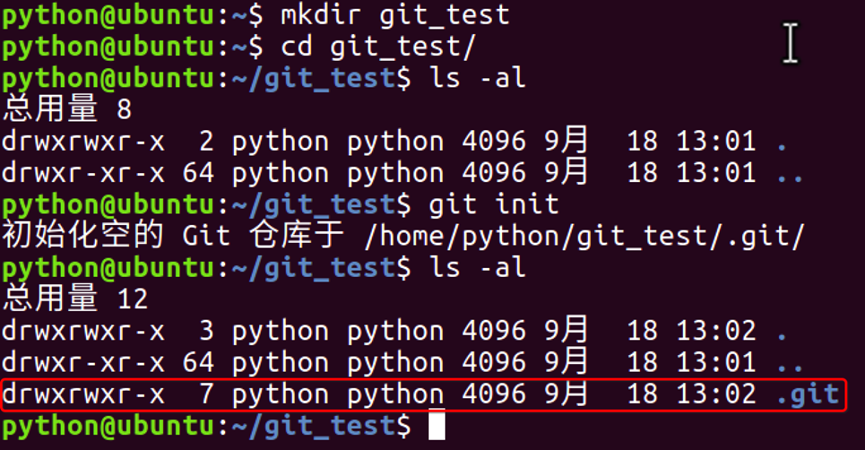Click the terminal cursor block at last prompt
The width and height of the screenshot is (865, 450).
437,425
